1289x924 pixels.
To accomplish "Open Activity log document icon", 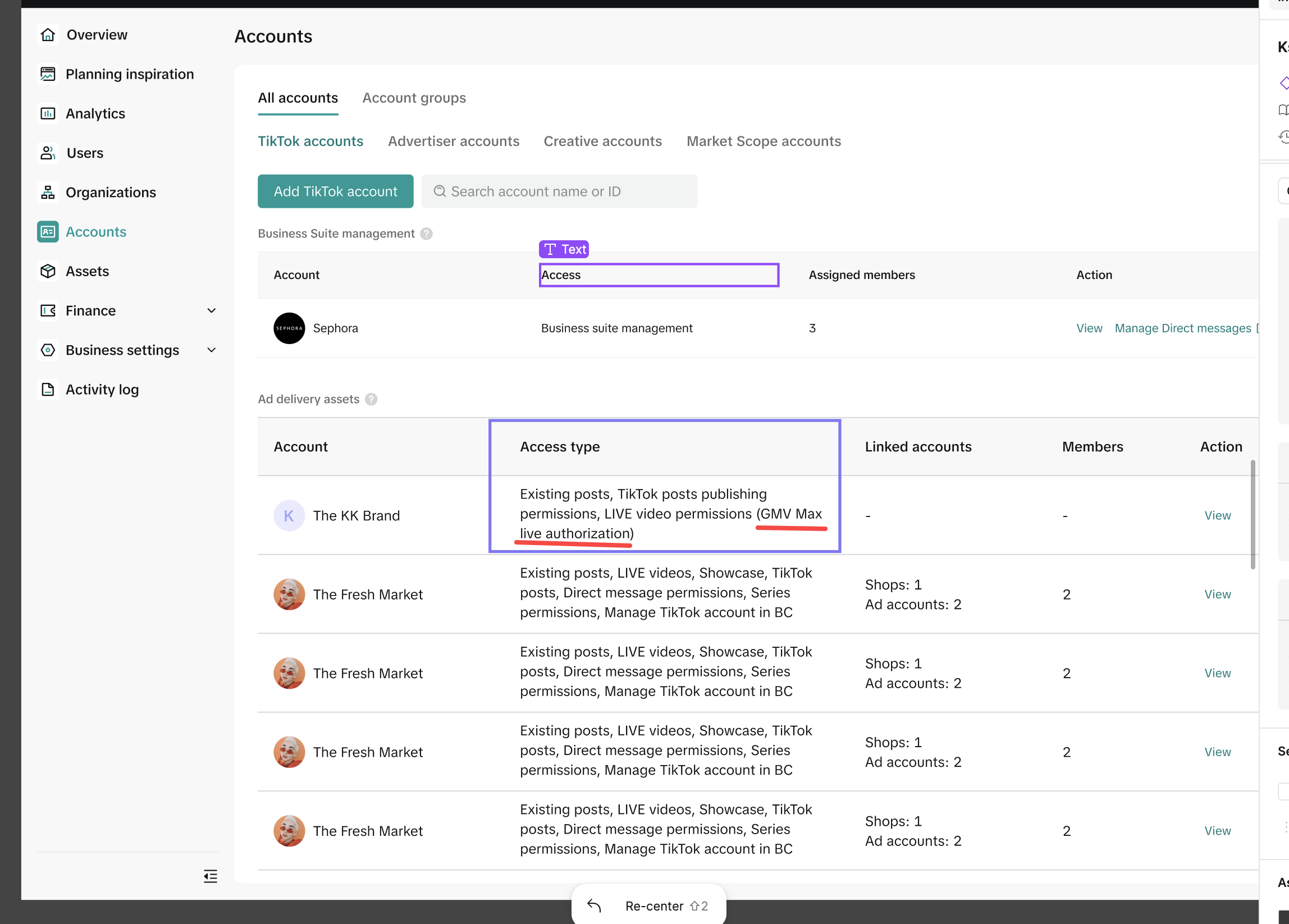I will pos(48,389).
